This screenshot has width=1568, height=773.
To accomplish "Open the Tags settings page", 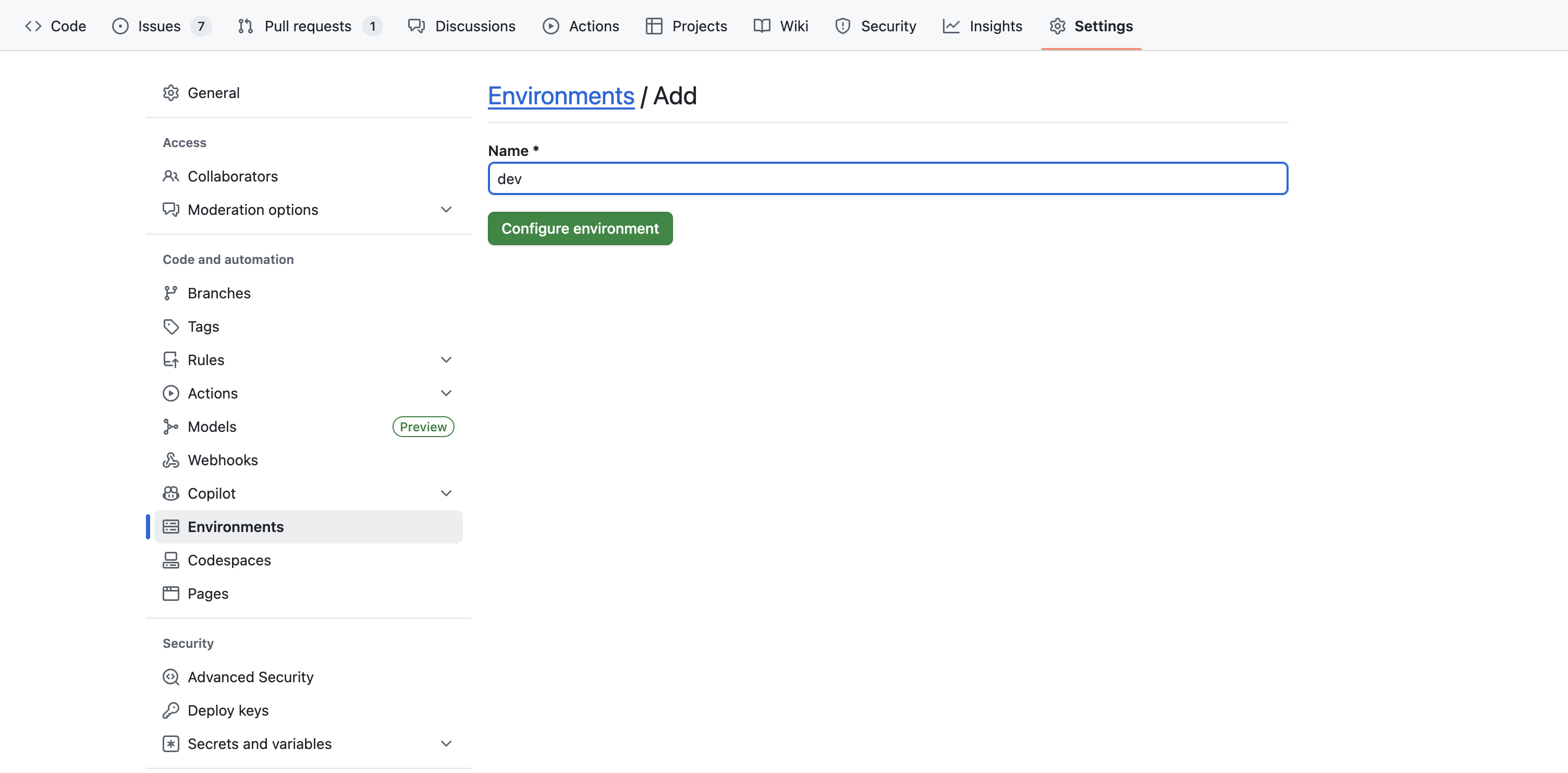I will 203,326.
